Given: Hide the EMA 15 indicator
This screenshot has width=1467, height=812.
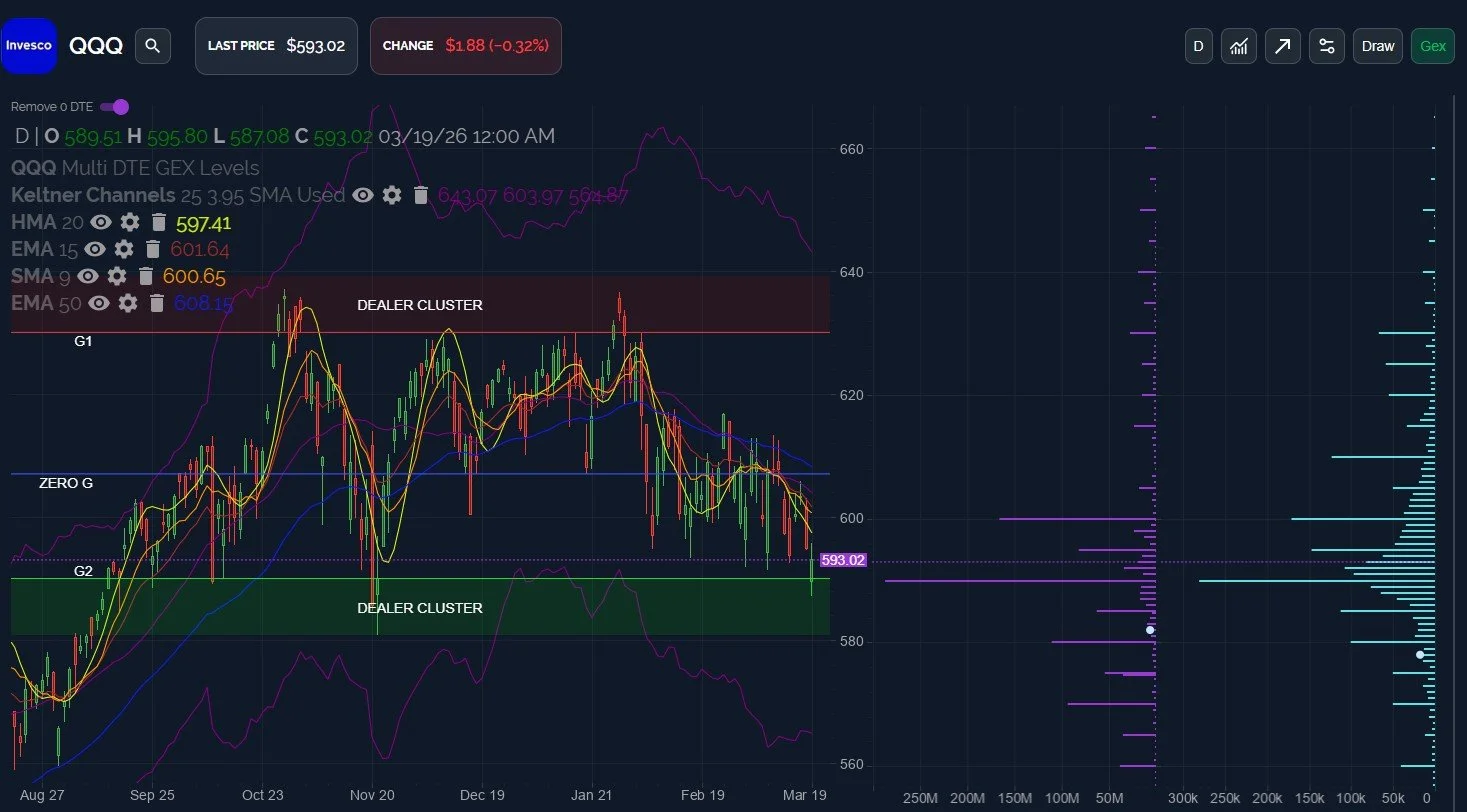Looking at the screenshot, I should (x=95, y=249).
